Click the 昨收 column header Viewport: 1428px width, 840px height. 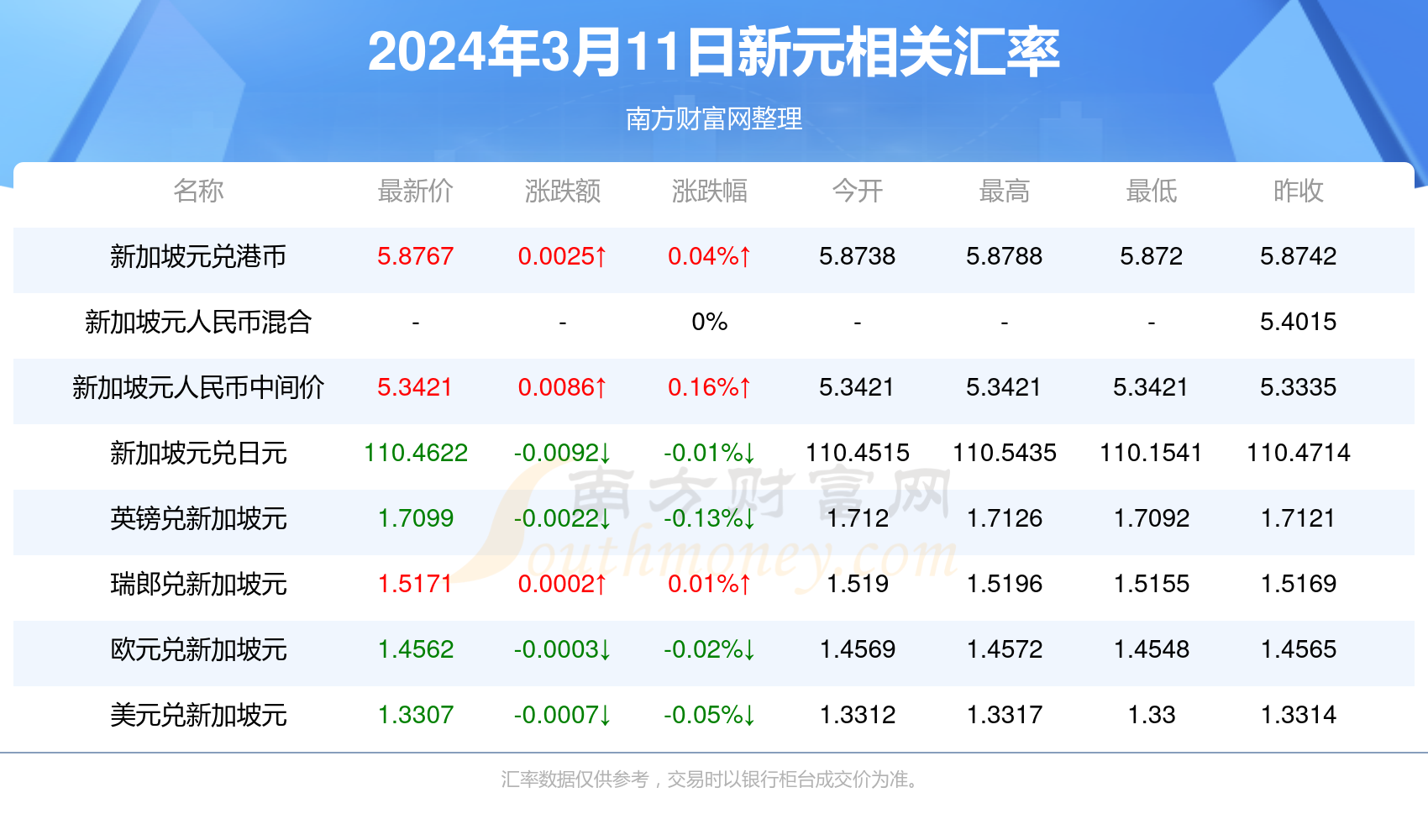[x=1299, y=191]
